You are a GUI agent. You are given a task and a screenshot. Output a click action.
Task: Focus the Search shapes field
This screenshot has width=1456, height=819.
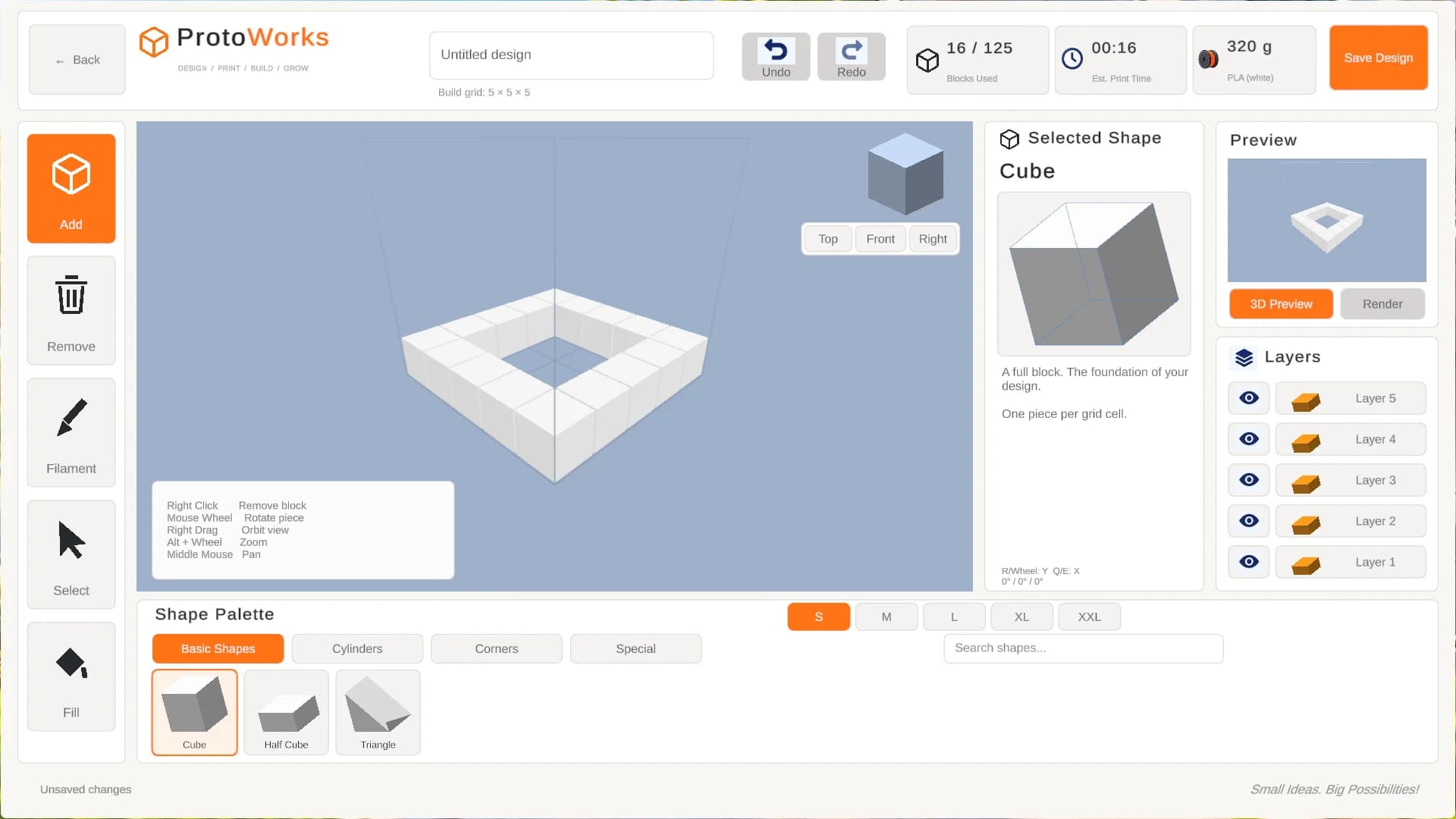tap(1083, 648)
